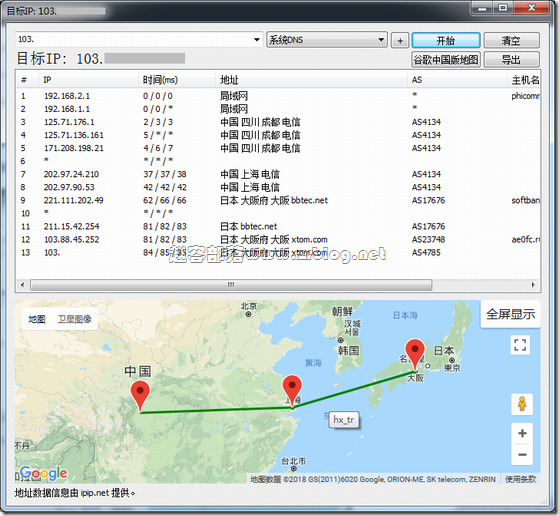Zoom in the map with plus icon
This screenshot has width=559, height=516.
[x=522, y=433]
